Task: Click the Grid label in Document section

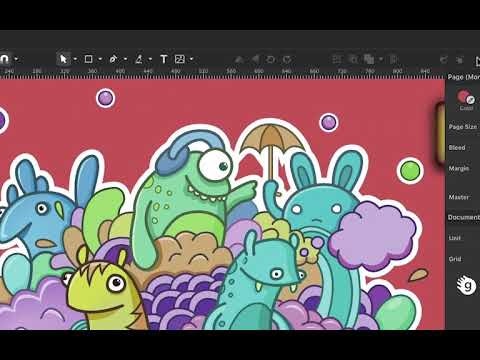Action: coord(455,259)
